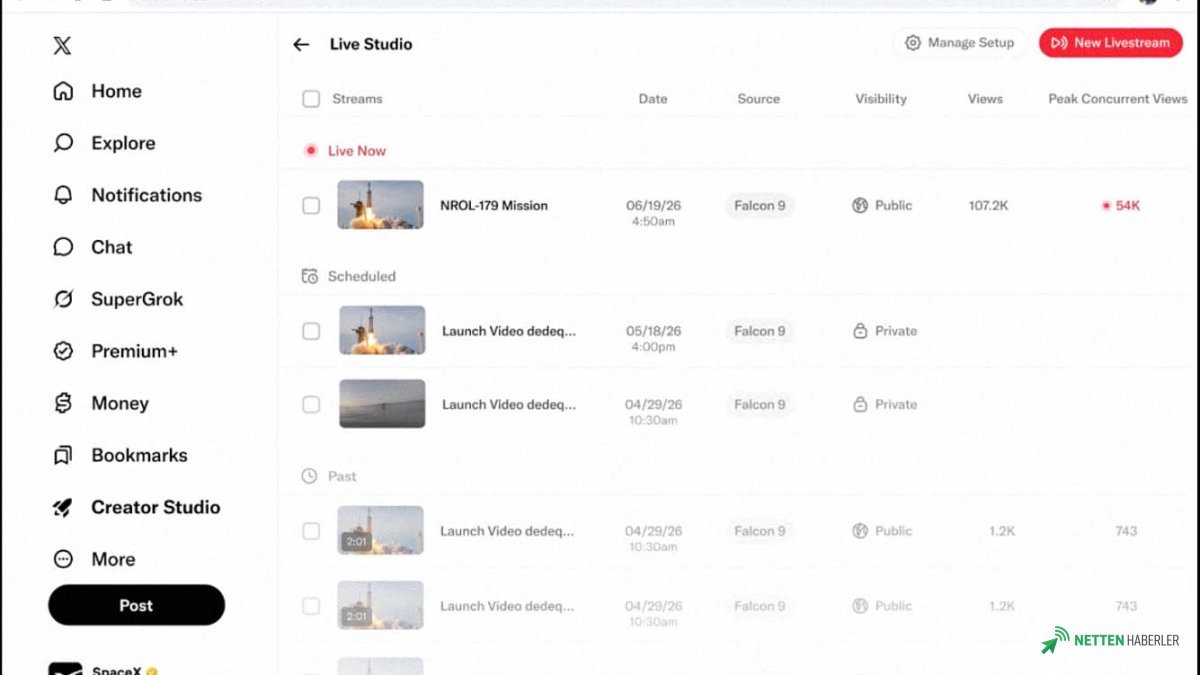Image resolution: width=1200 pixels, height=675 pixels.
Task: Open Explore via magnifier icon
Action: (63, 143)
